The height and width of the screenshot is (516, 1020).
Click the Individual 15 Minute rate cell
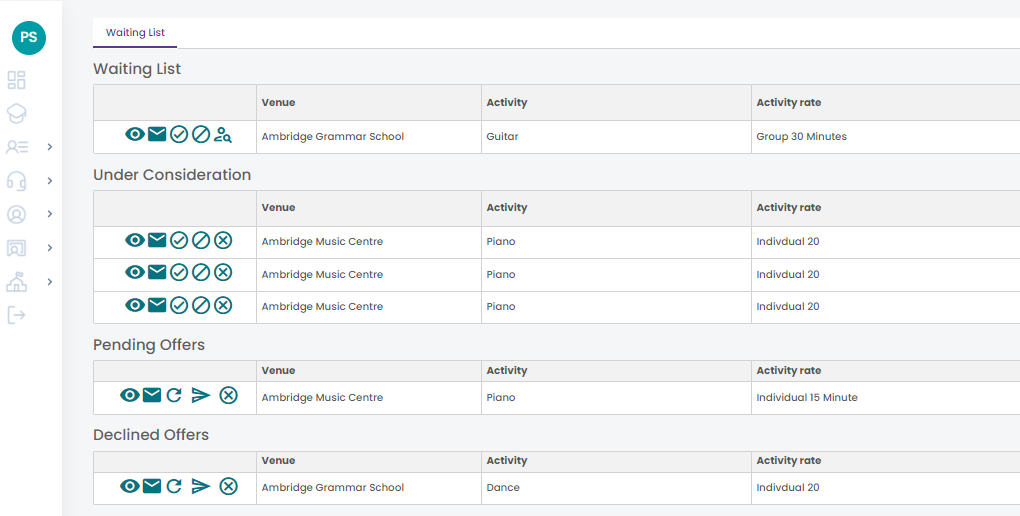tap(885, 398)
